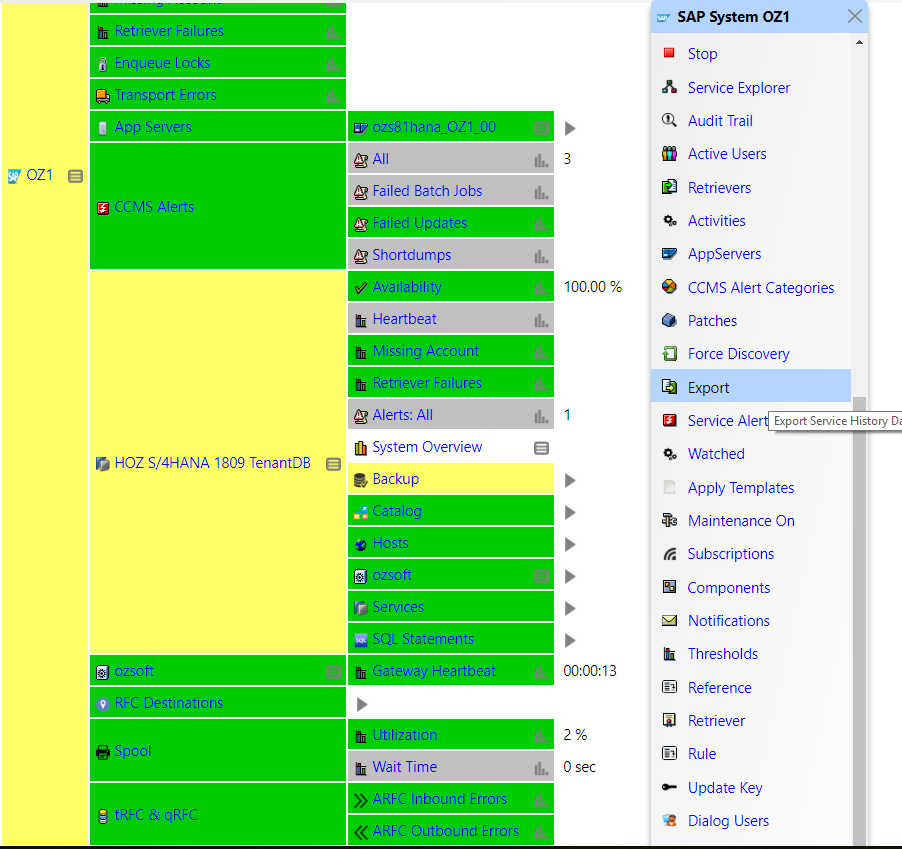Click the ARFC Outbound Errors link
Screen dimensions: 902x849
coord(445,831)
